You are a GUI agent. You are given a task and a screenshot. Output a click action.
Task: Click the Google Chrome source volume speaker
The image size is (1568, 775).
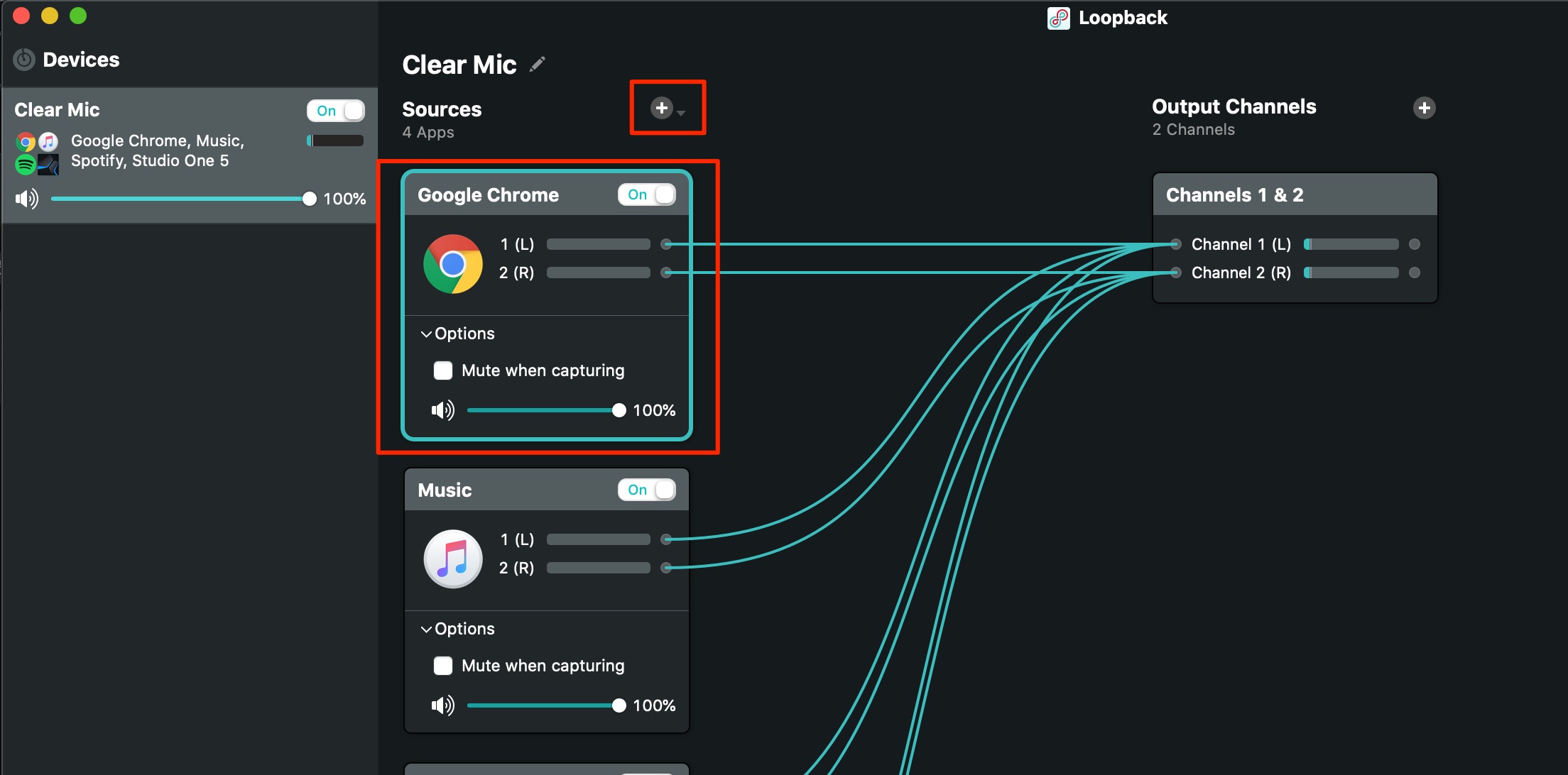[x=443, y=410]
